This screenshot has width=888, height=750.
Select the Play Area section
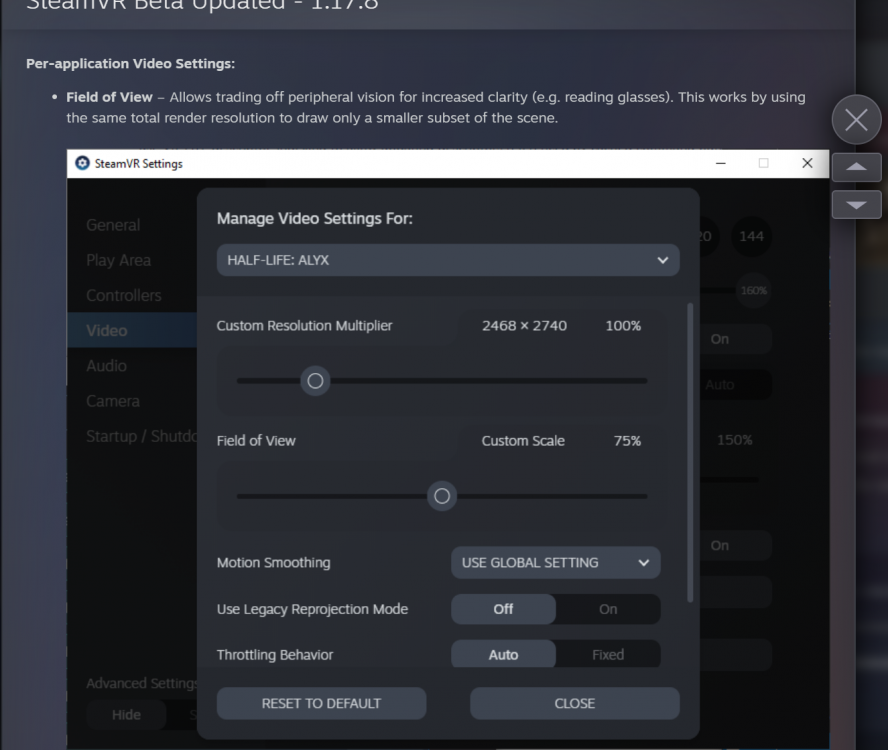[x=116, y=259]
